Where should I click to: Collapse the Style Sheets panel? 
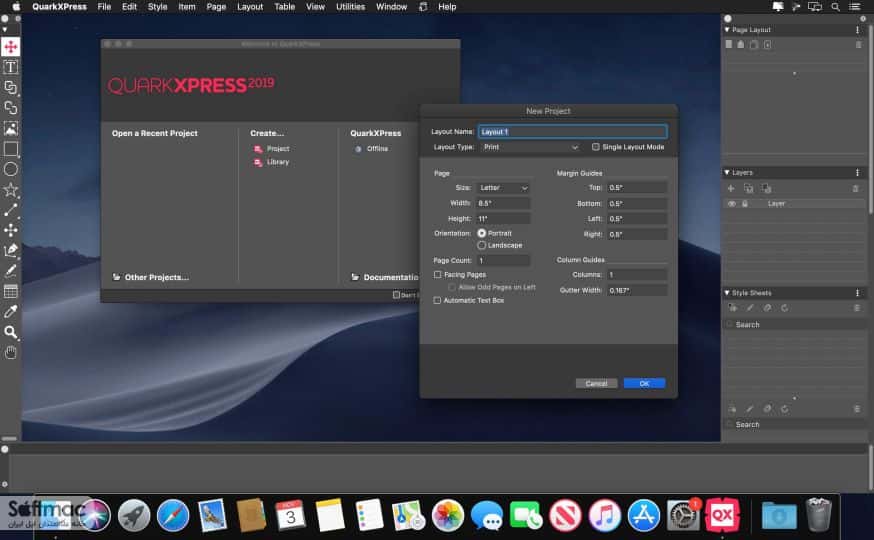click(x=727, y=293)
